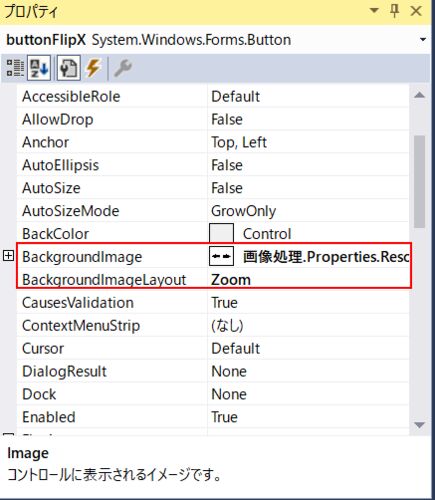
Task: Show the Properties page icon
Action: click(x=68, y=68)
